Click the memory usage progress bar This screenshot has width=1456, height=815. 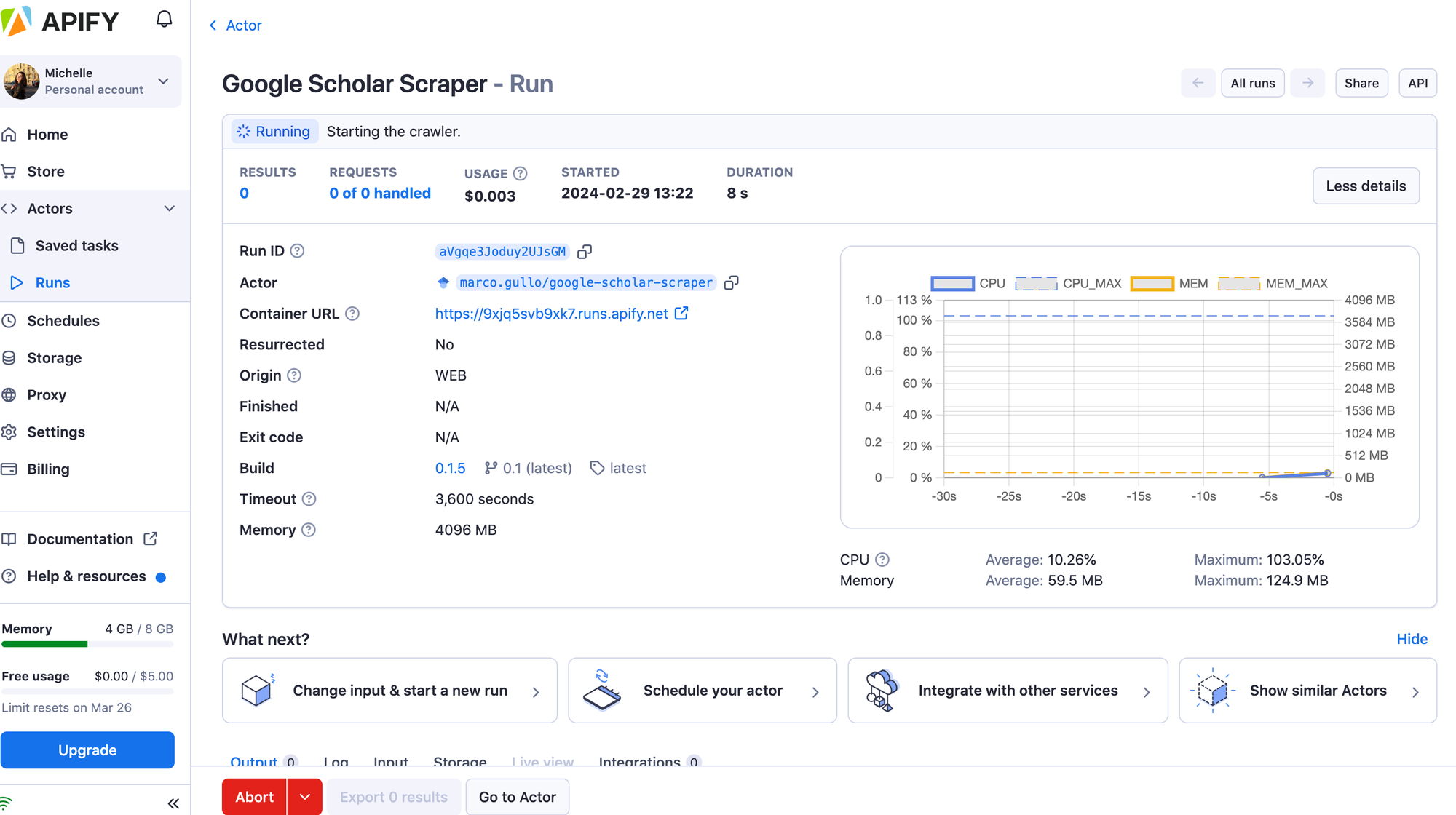87,645
